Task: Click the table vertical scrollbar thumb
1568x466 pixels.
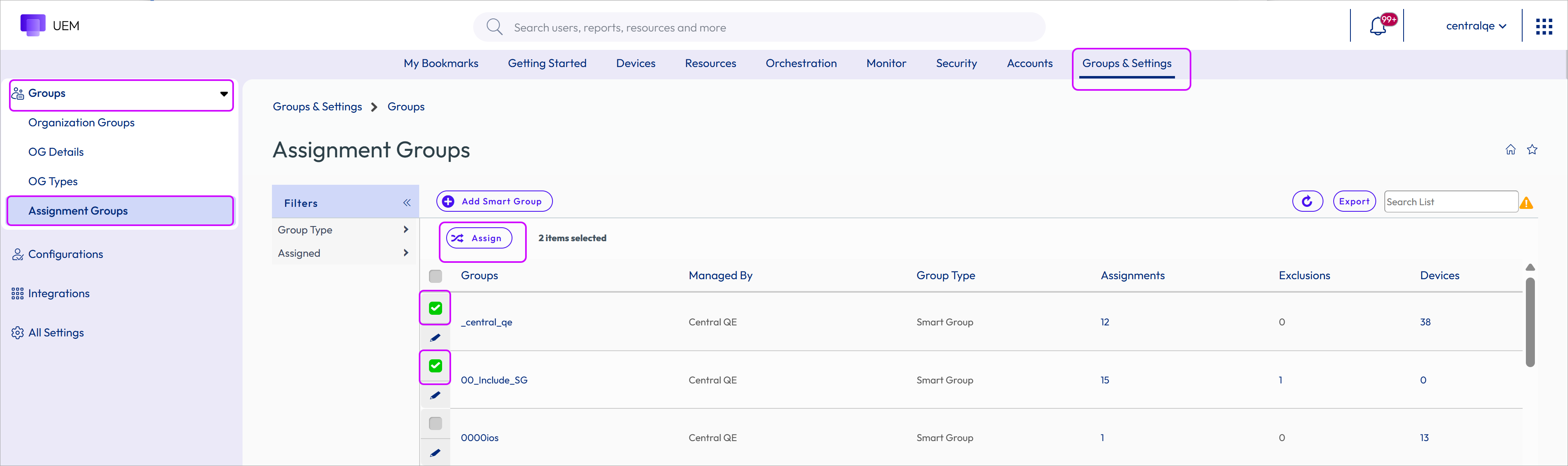Action: point(1530,323)
